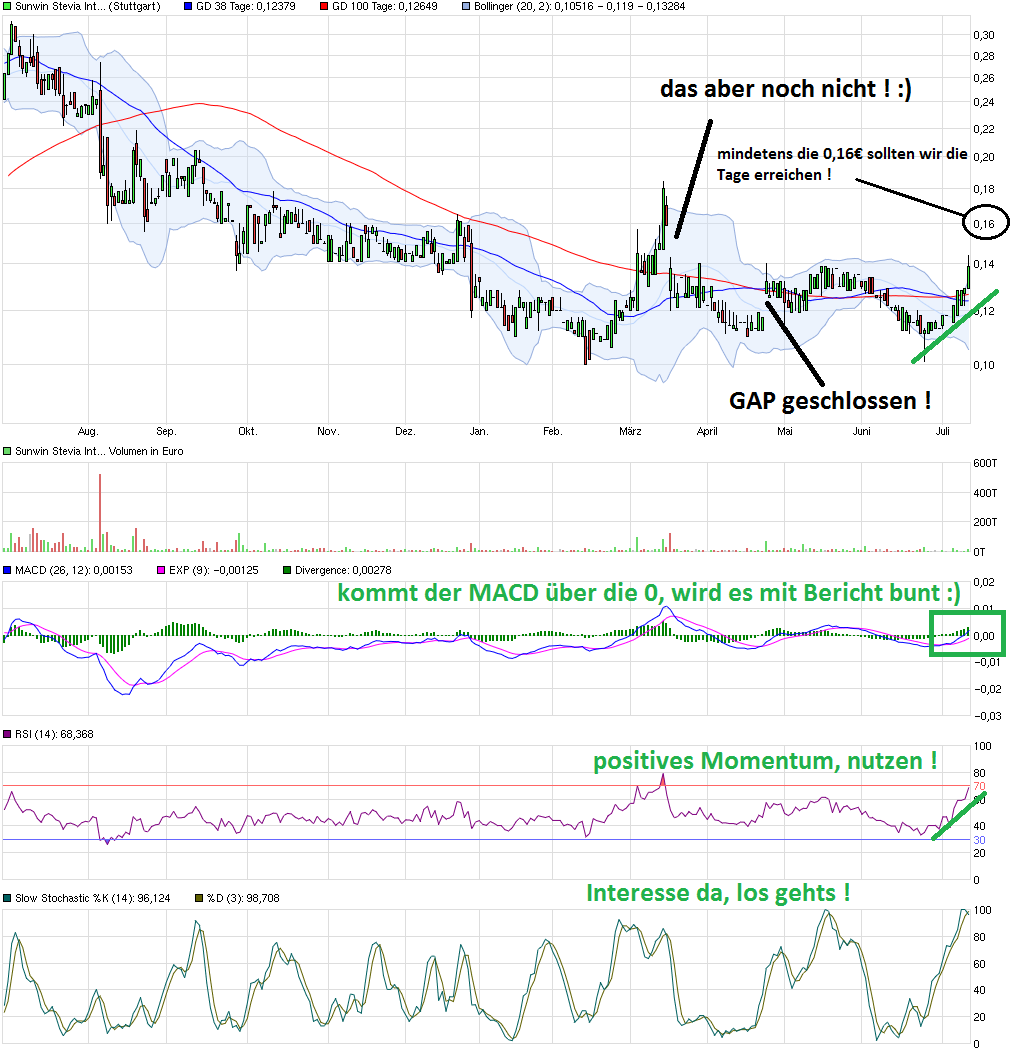
Task: Select the "EXP (9): −0,00125" label
Action: pyautogui.click(x=214, y=570)
